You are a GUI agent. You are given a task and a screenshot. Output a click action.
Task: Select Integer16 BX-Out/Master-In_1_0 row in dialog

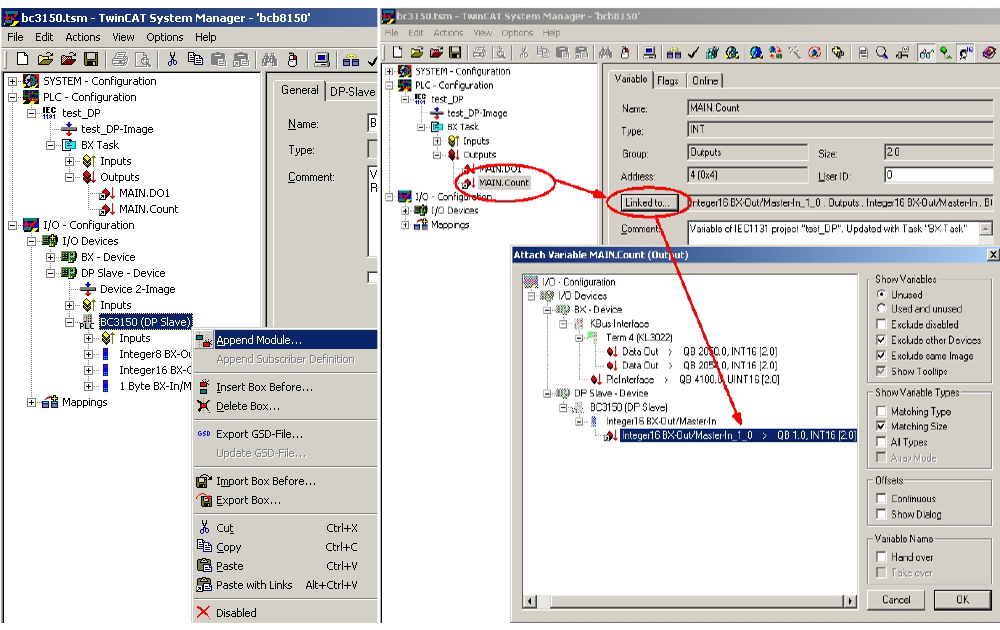pyautogui.click(x=739, y=436)
